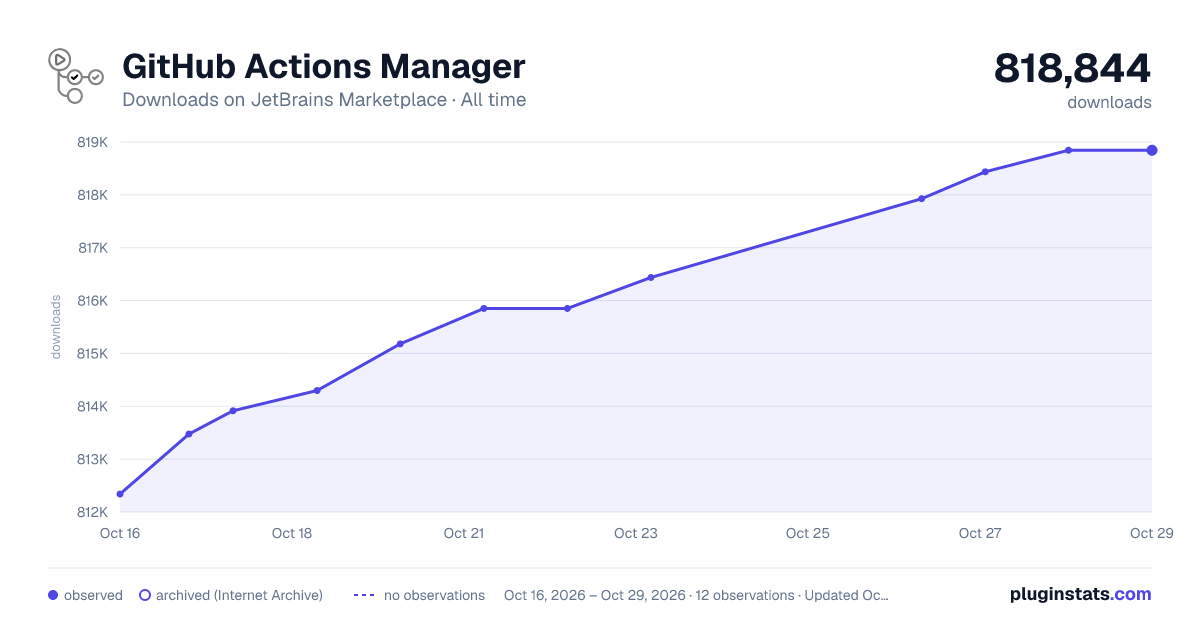Click the 'GitHub Actions Manager' title
This screenshot has height=630, width=1200.
(x=323, y=66)
